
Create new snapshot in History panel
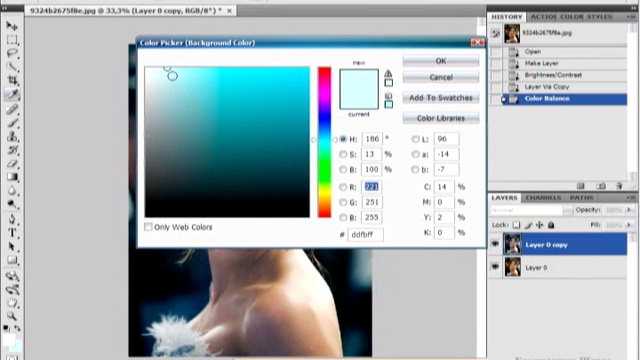click(x=600, y=186)
